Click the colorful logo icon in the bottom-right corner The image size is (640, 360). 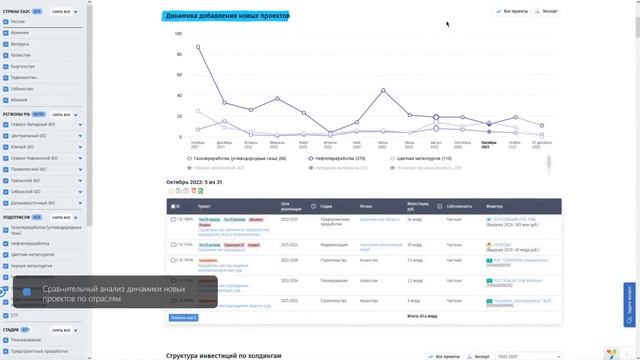pos(611,353)
